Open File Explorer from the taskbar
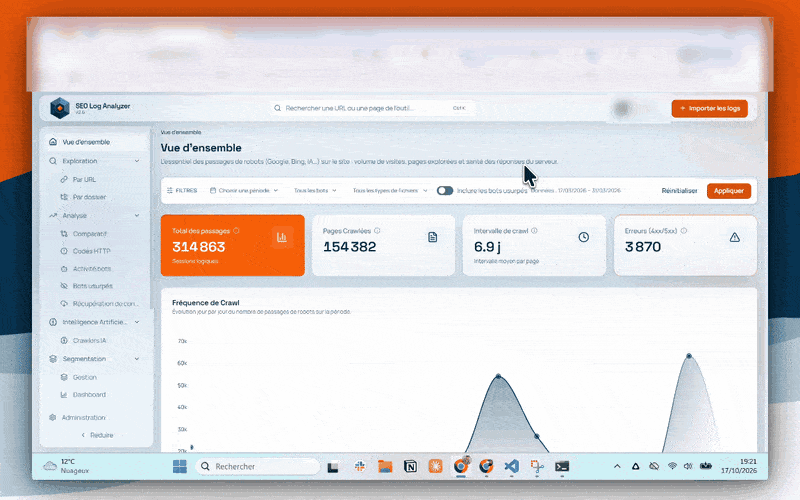This screenshot has width=800, height=500. pyautogui.click(x=385, y=466)
